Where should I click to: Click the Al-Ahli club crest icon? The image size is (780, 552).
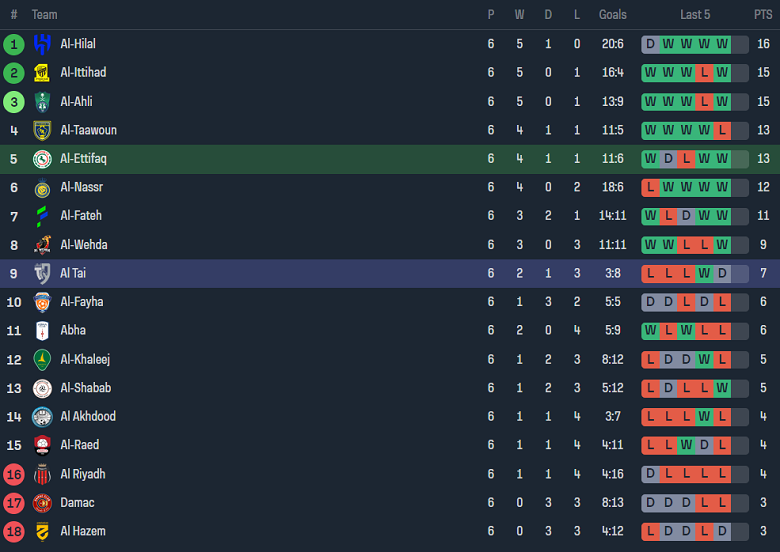(x=42, y=101)
